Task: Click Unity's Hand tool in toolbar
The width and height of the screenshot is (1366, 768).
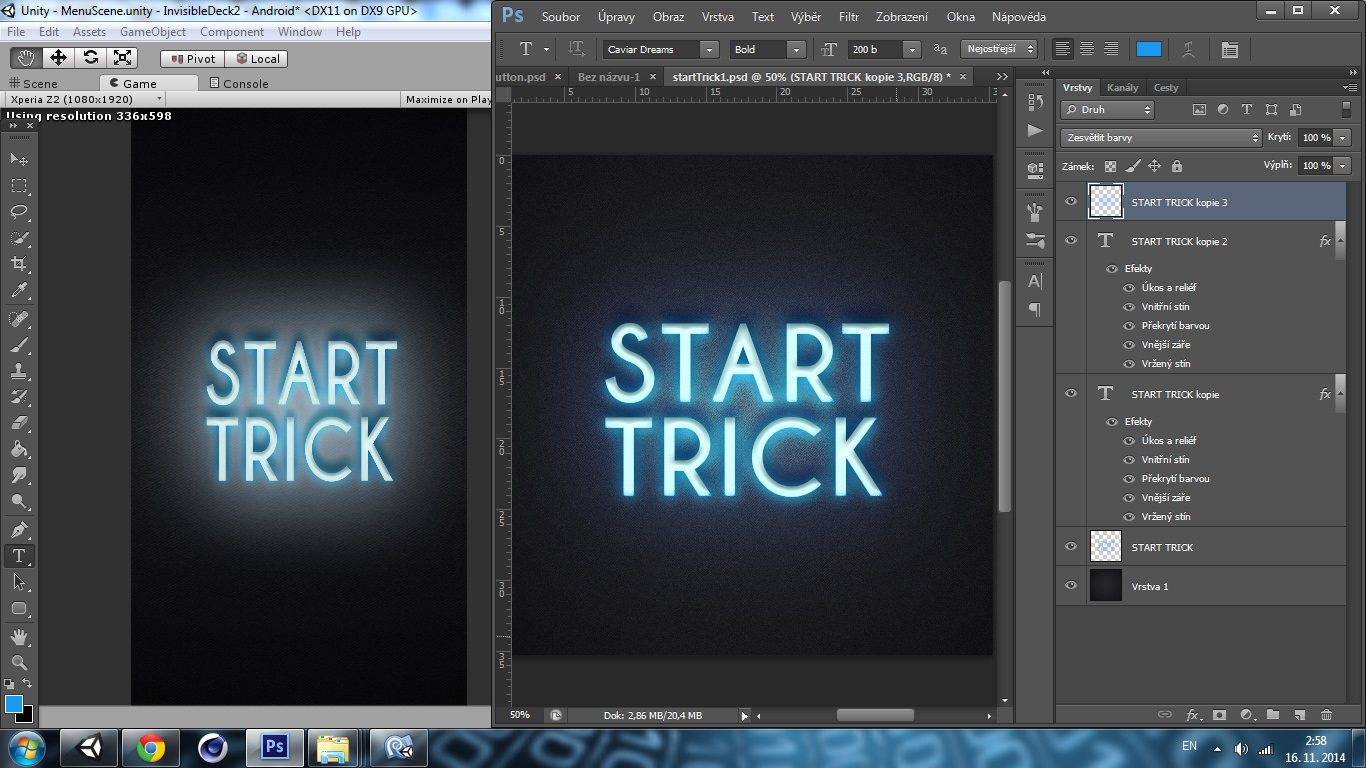Action: point(26,58)
